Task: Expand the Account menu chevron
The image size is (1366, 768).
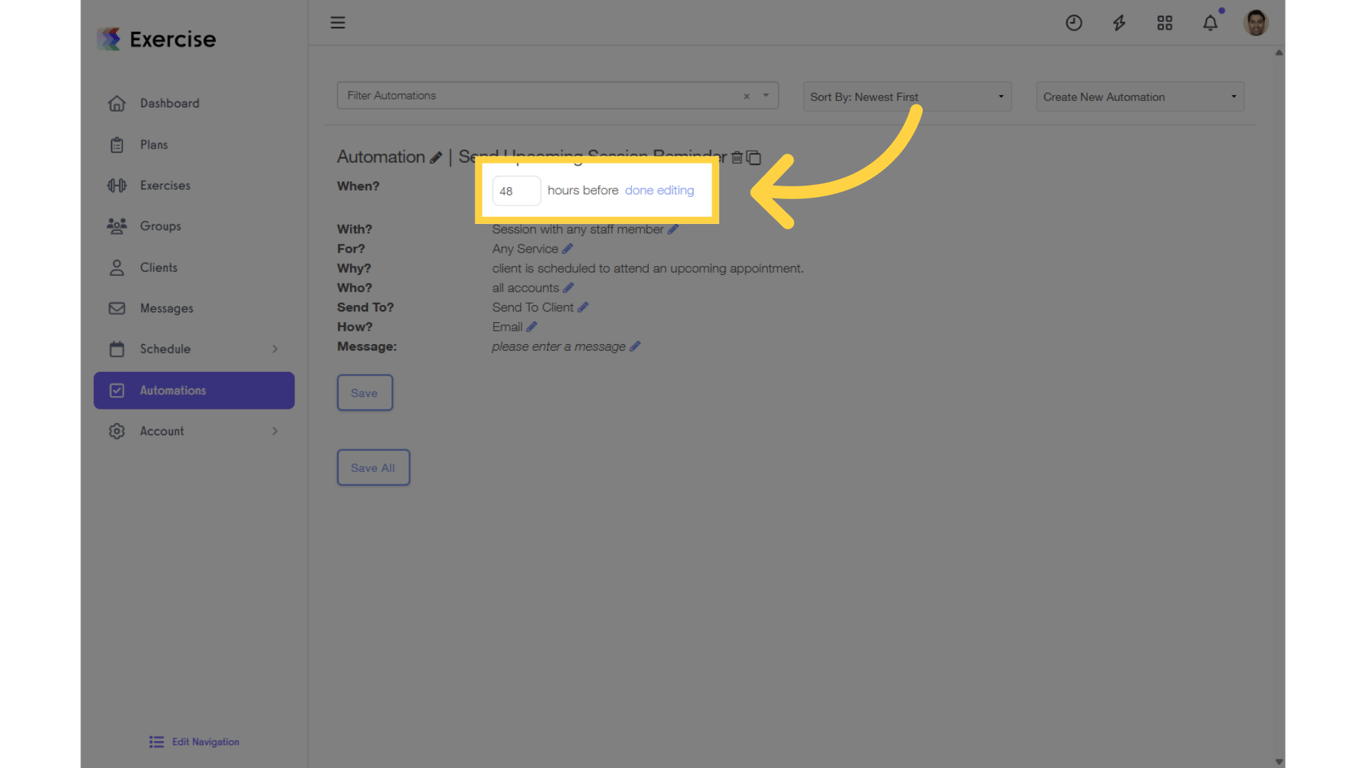Action: click(275, 431)
